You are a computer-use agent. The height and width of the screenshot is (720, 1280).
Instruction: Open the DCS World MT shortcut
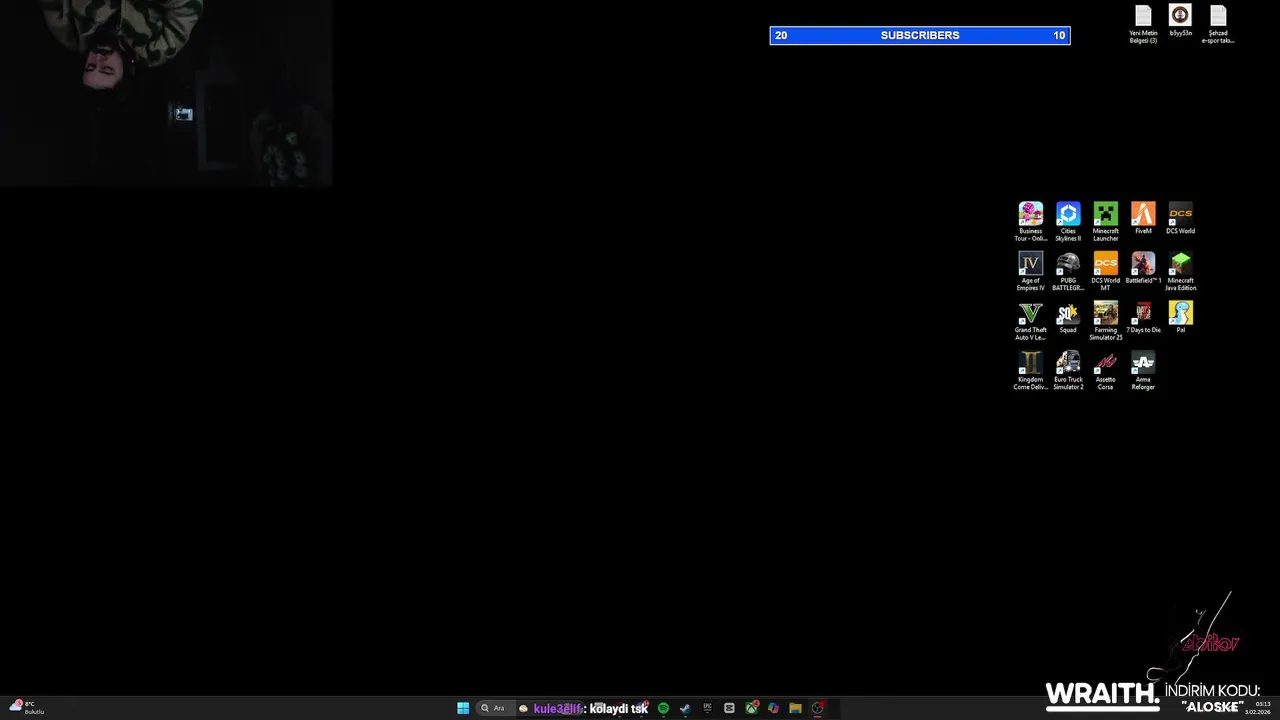coord(1105,271)
